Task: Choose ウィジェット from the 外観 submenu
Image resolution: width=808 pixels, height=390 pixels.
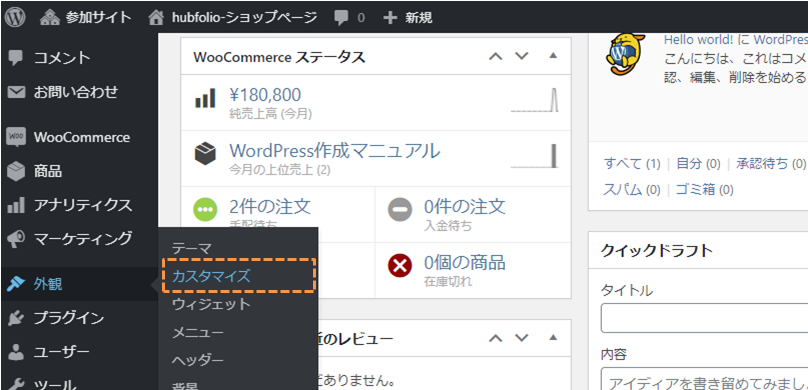Action: click(x=211, y=304)
